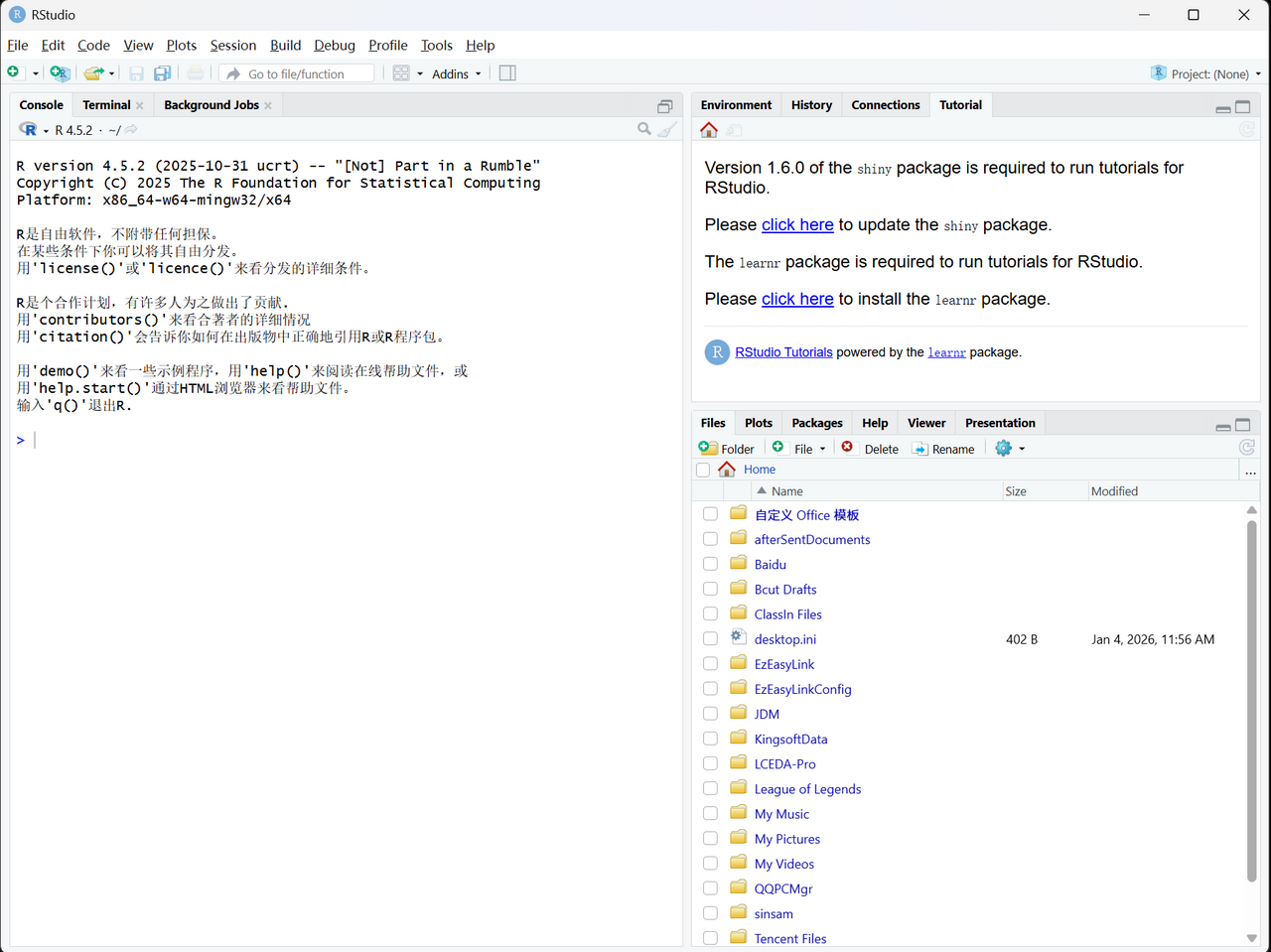
Task: Refresh the file listing with the refresh icon
Action: tap(1246, 447)
